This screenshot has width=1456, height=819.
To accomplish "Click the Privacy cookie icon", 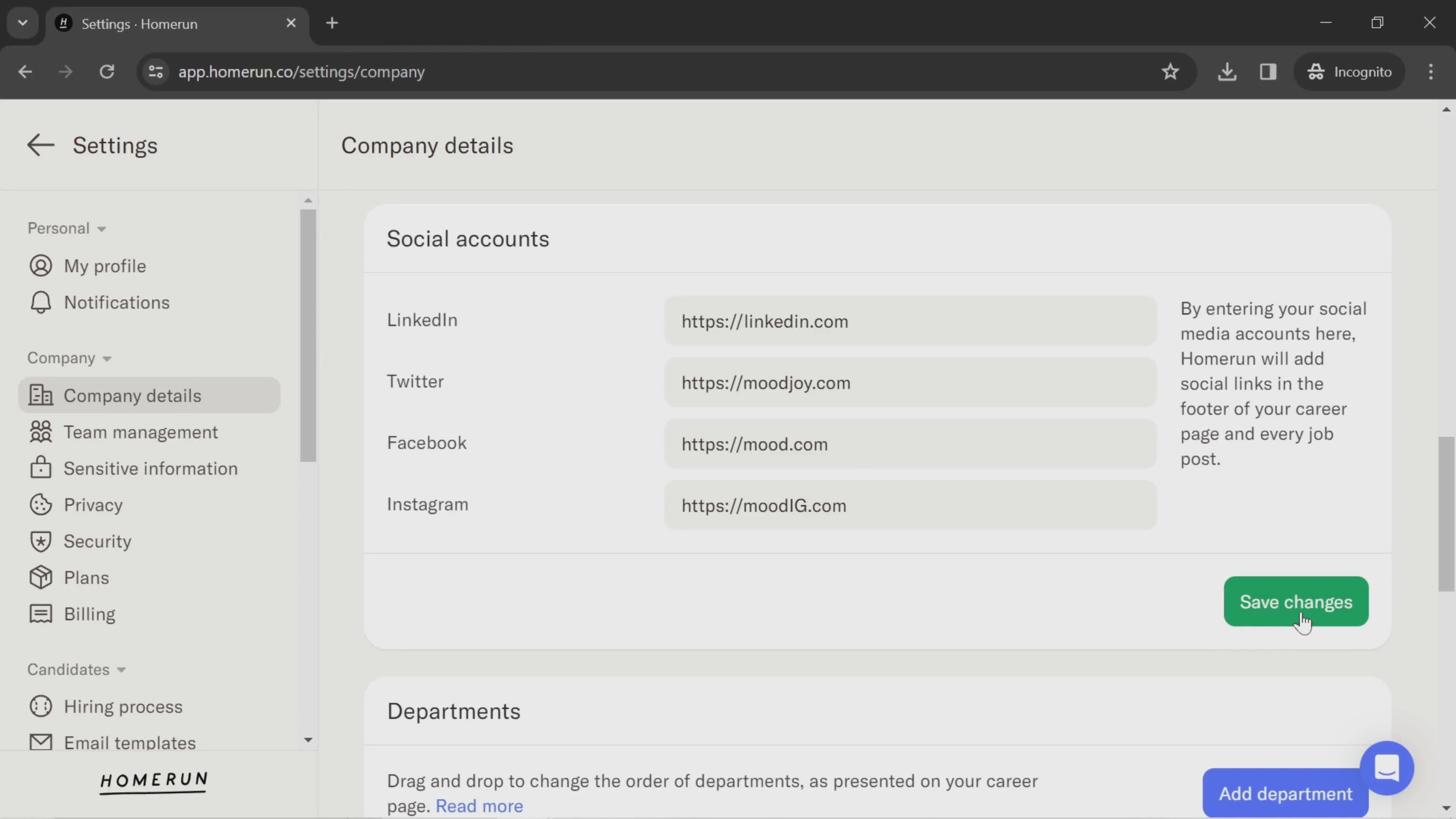I will (41, 505).
